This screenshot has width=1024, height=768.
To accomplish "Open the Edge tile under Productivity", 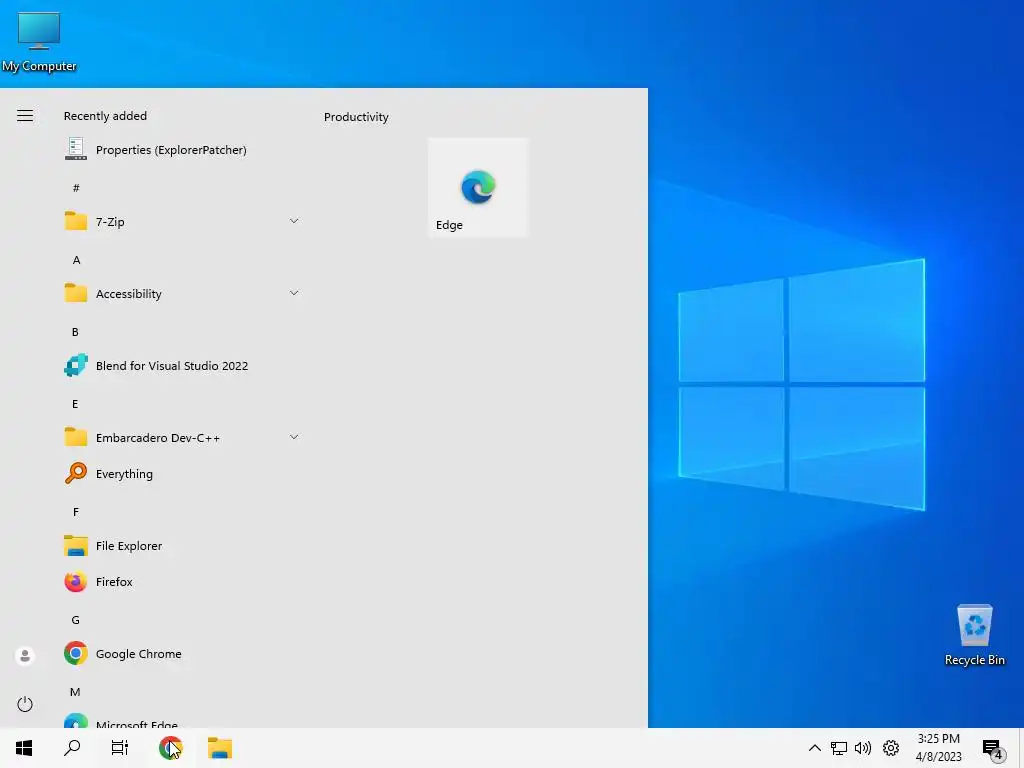I will coord(477,187).
